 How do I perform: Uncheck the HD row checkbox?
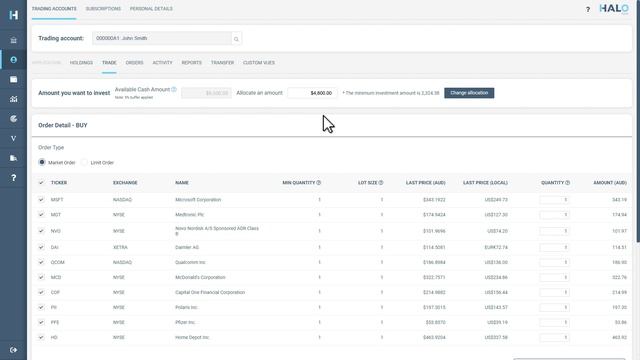click(41, 337)
